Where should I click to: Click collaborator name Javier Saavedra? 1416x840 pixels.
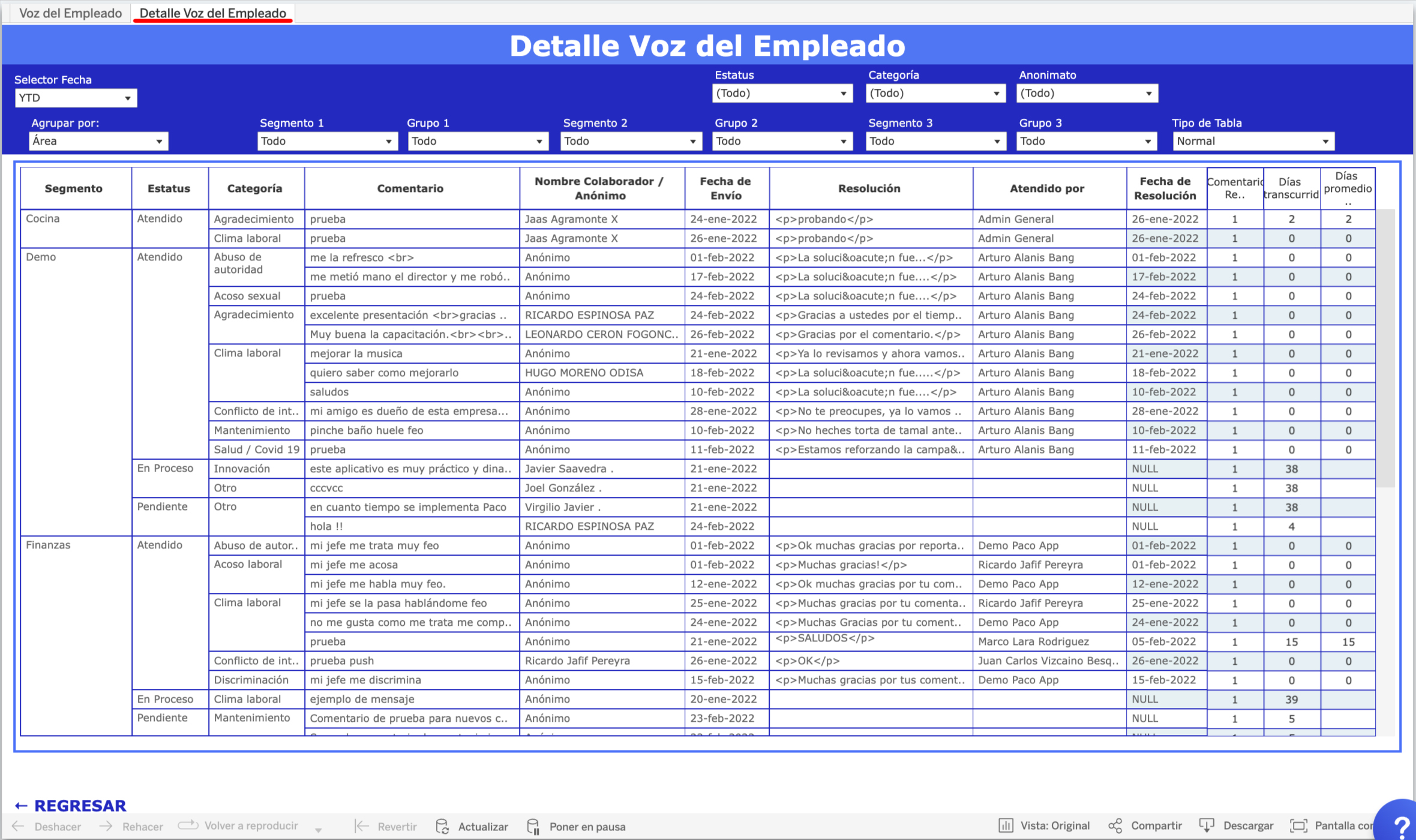click(602, 469)
